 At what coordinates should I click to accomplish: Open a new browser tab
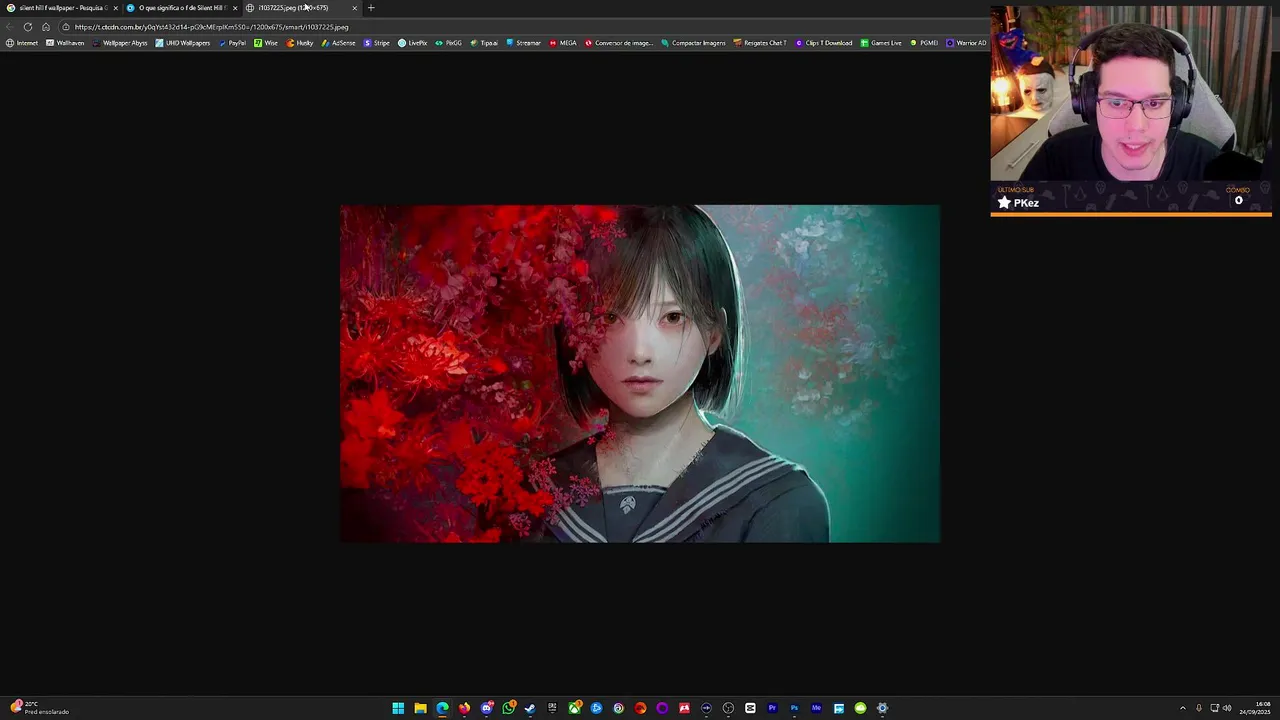click(x=371, y=8)
